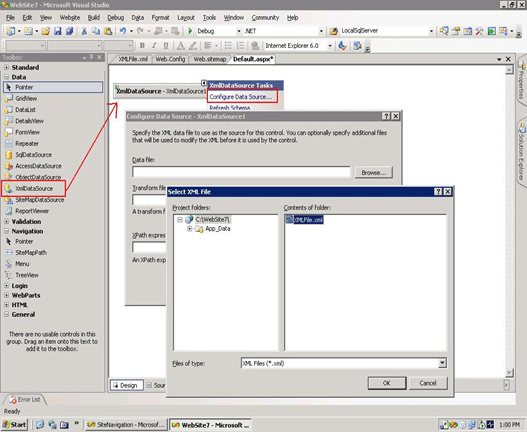Image resolution: width=527 pixels, height=432 pixels.
Task: Expand the Validation toolbox group
Action: point(6,222)
